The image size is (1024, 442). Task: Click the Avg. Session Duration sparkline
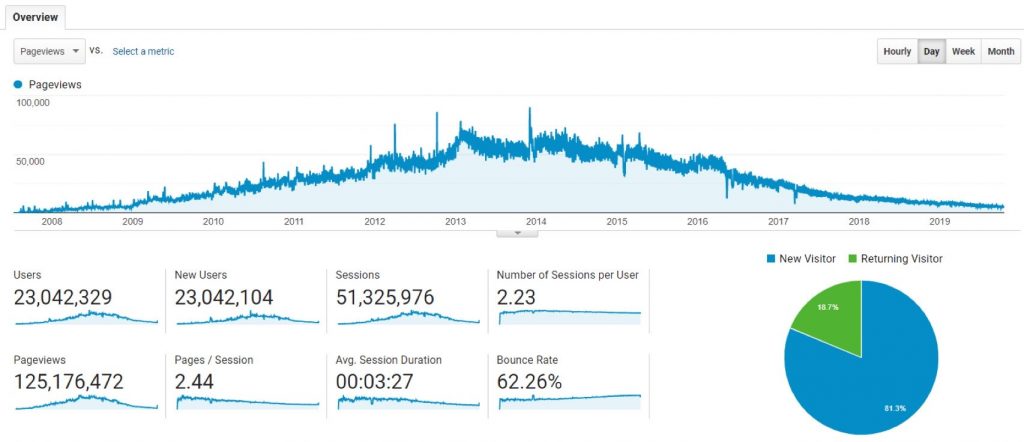[x=409, y=402]
